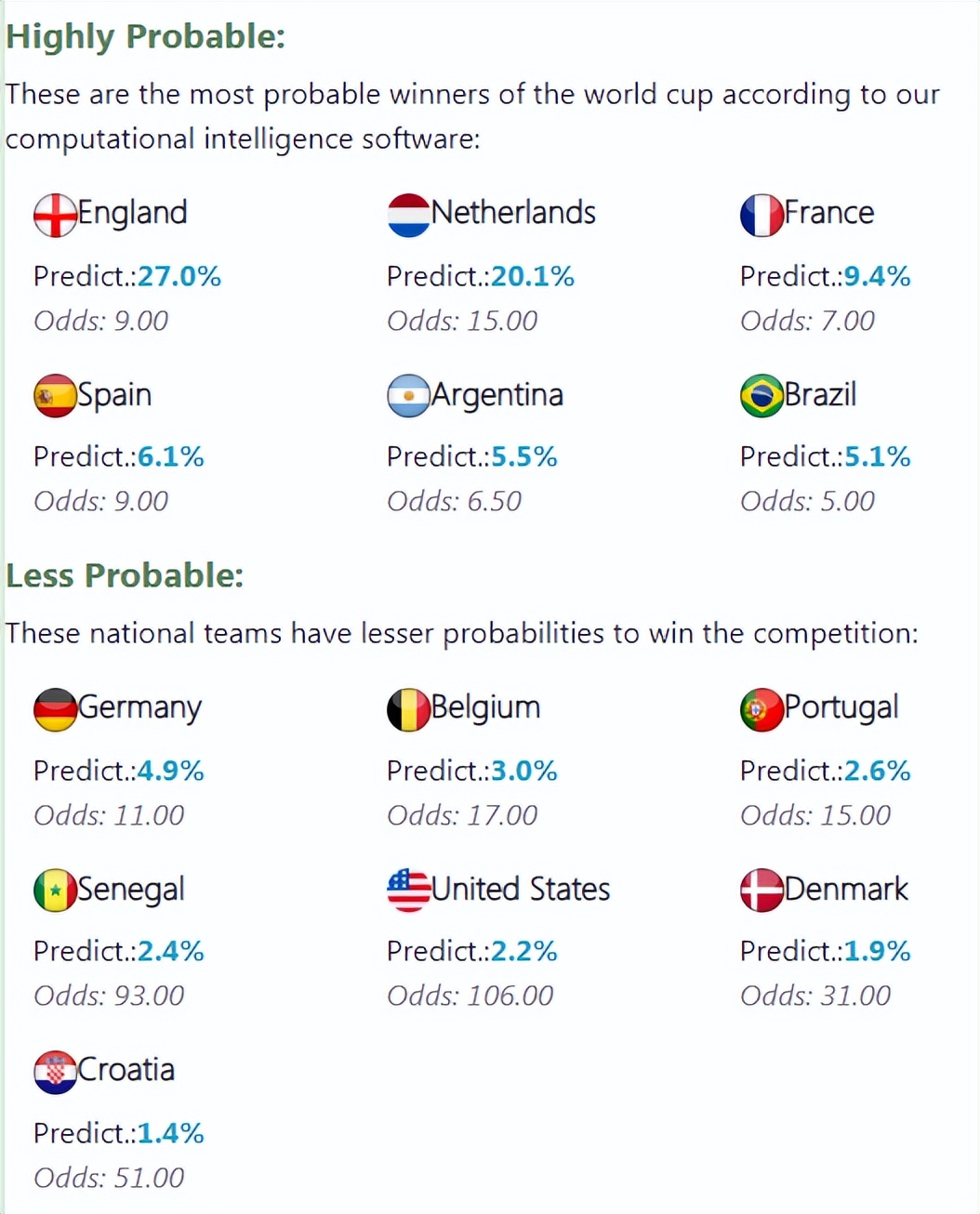Screen dimensions: 980x1214
Task: Click the Highly Probable heading
Action: coord(145,36)
